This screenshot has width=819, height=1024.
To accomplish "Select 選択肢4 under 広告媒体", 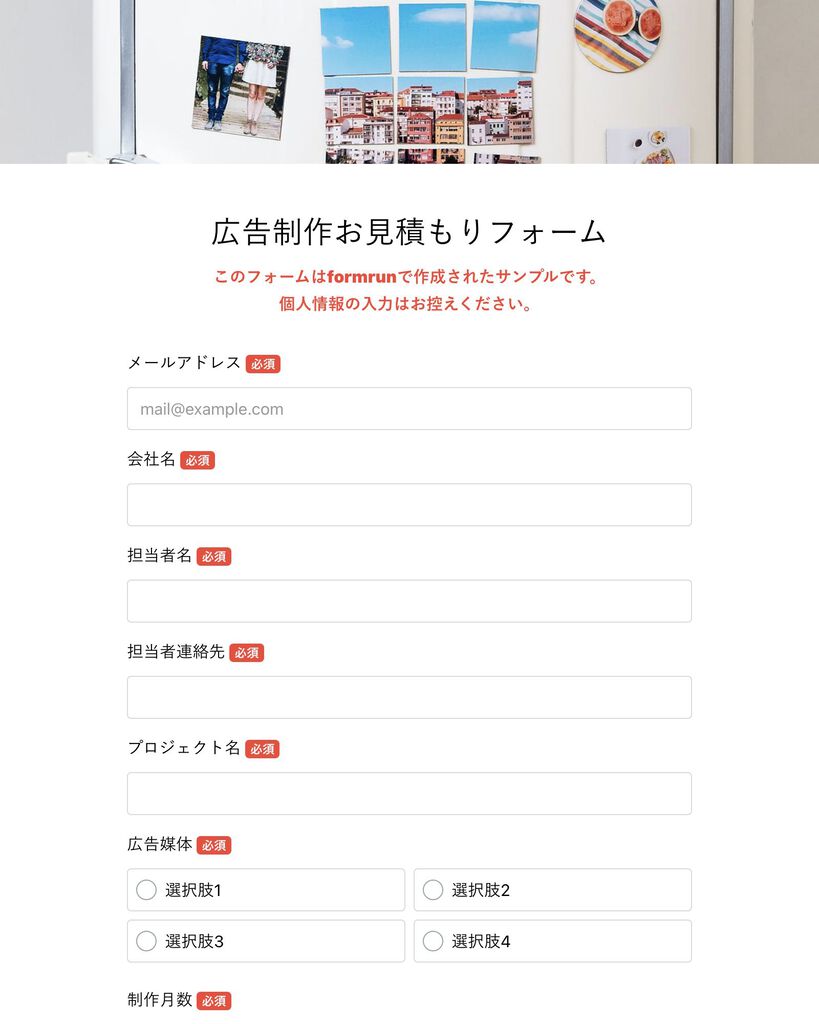I will pos(553,941).
